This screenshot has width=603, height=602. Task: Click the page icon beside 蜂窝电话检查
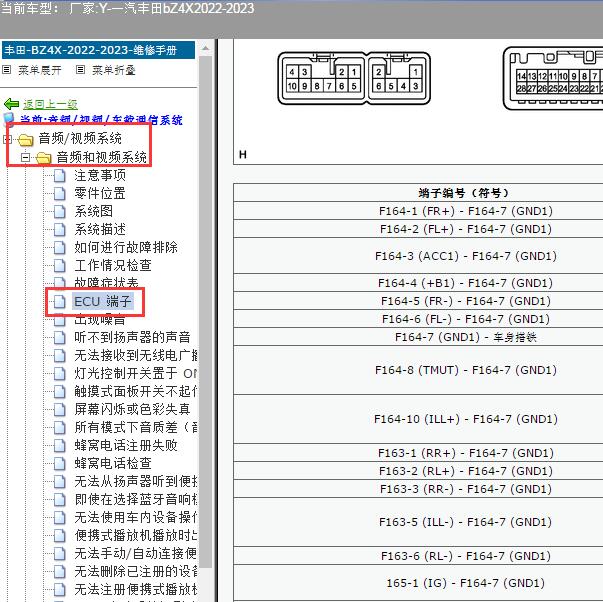click(x=60, y=463)
